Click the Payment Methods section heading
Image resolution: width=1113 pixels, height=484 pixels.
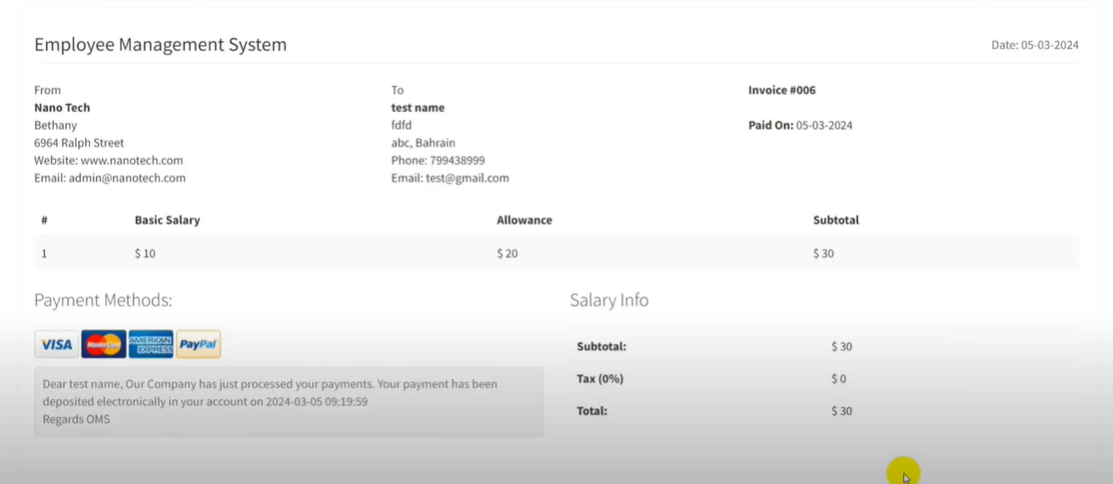tap(103, 300)
